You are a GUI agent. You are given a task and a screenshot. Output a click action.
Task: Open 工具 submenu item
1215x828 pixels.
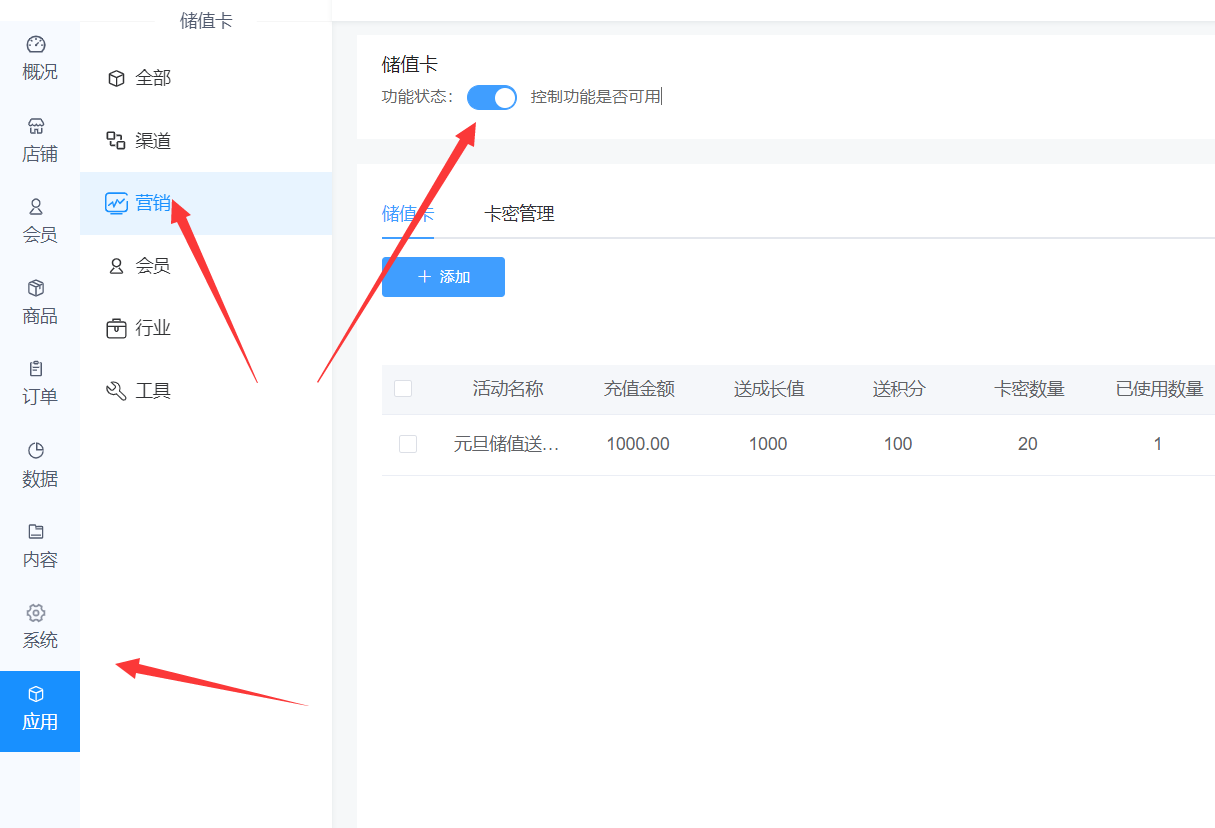coord(206,391)
